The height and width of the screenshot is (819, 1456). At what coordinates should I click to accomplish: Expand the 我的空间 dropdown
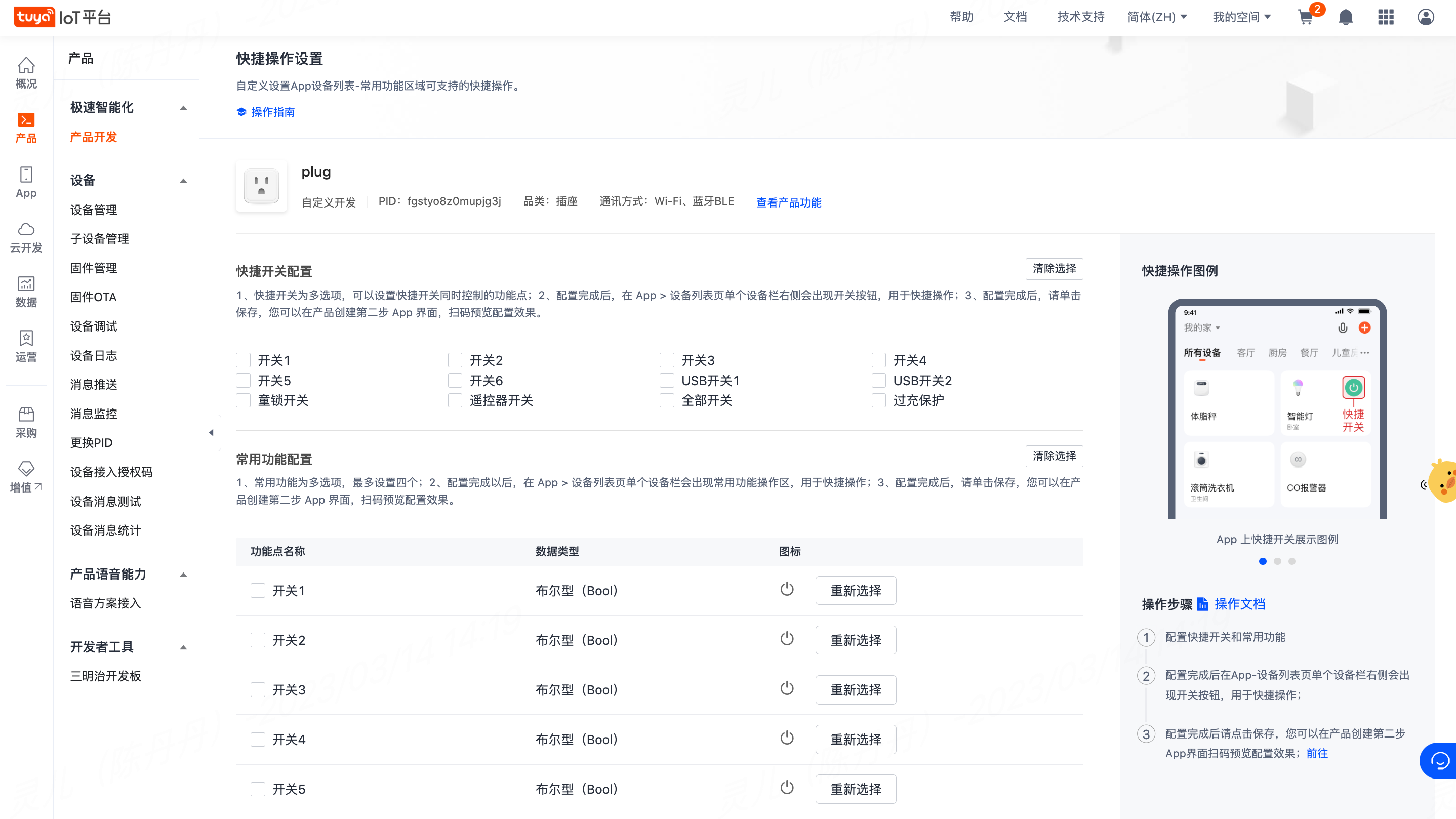click(x=1241, y=17)
